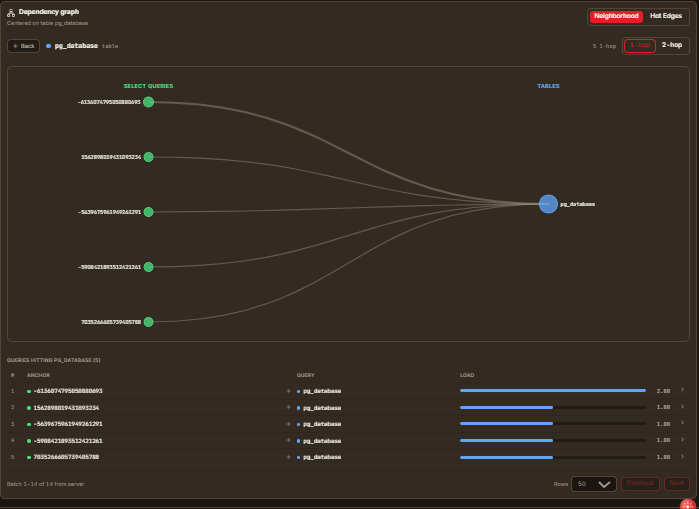Click the green graph node for query -5908421893512421261
The width and height of the screenshot is (699, 509).
pos(148,267)
